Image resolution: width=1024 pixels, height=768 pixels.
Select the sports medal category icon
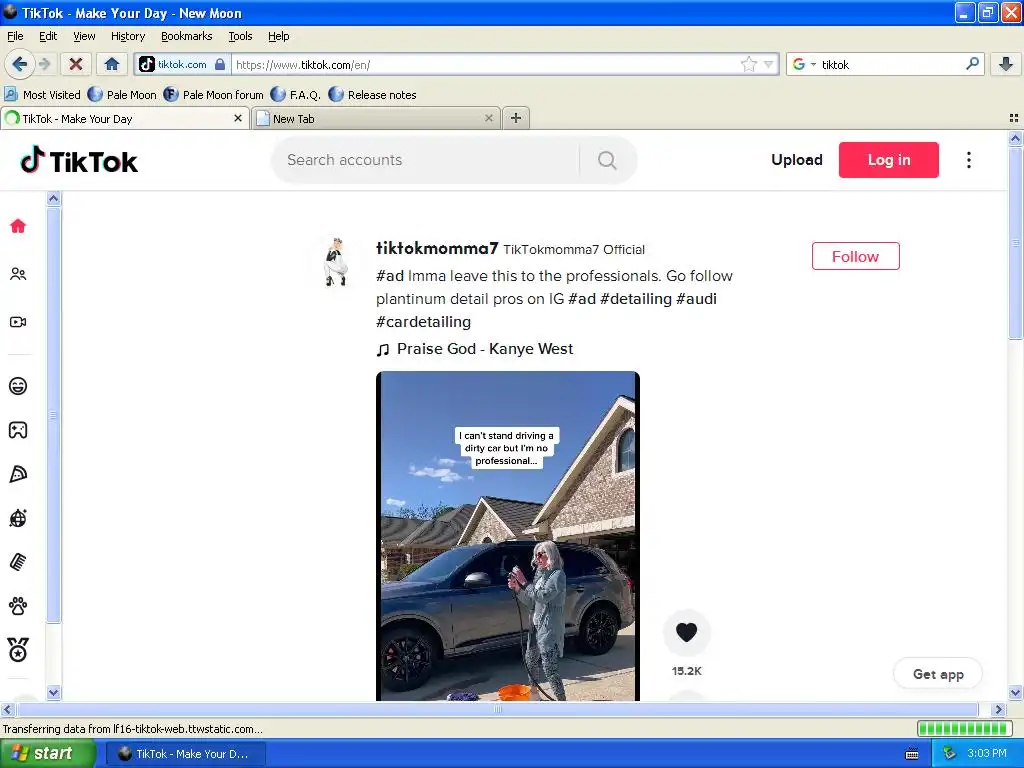click(18, 650)
